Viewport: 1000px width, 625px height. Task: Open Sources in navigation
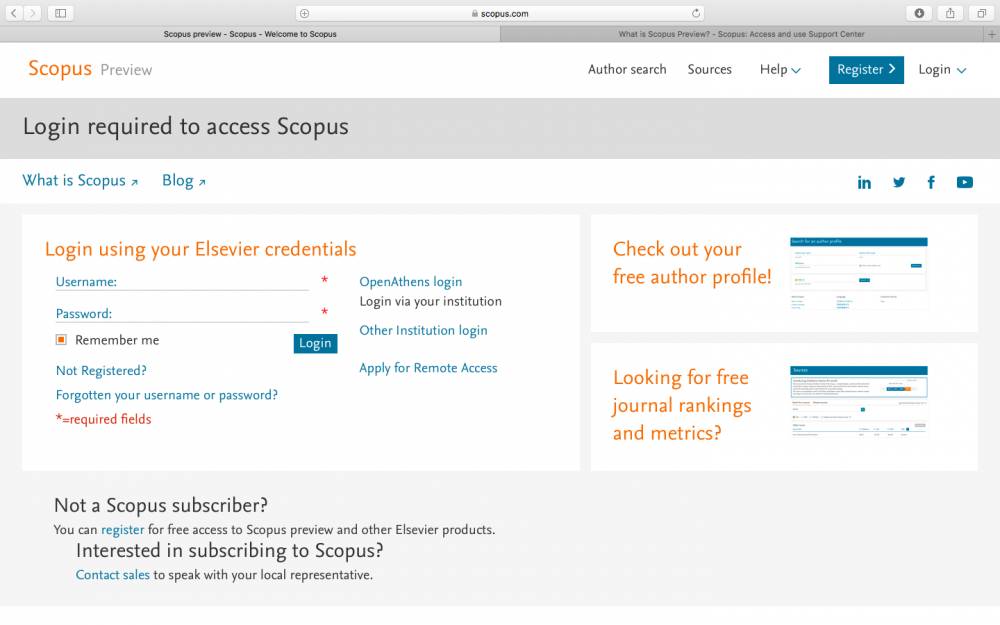pyautogui.click(x=709, y=70)
